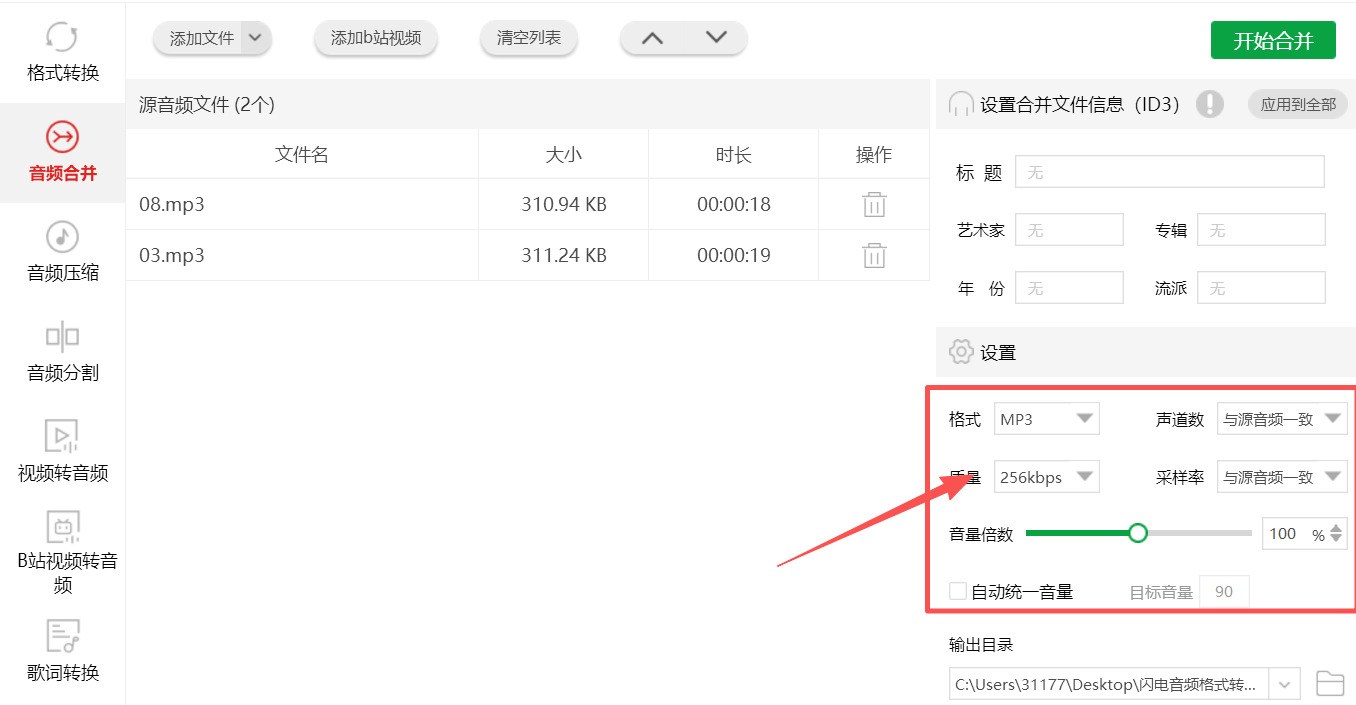Click the 文件名 column header
The height and width of the screenshot is (705, 1356).
(302, 155)
